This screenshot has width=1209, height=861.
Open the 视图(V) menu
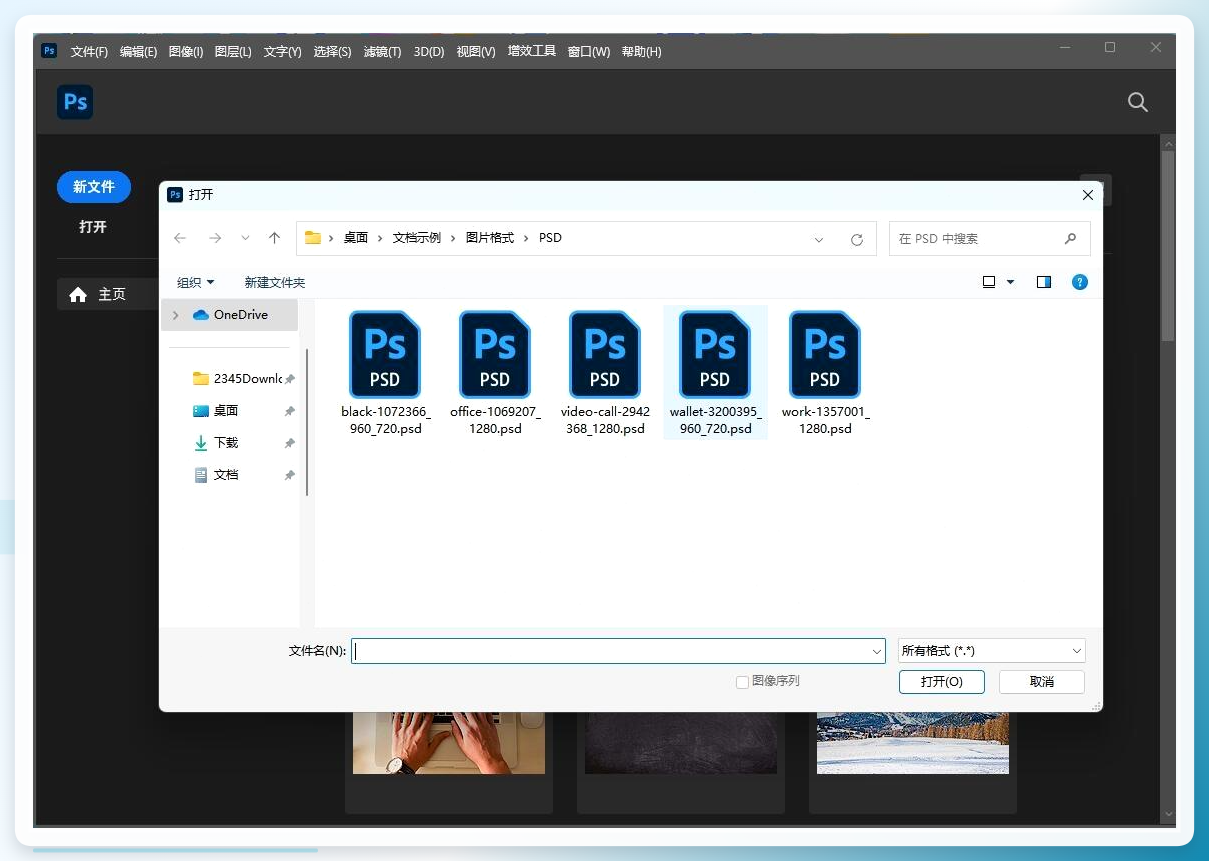pyautogui.click(x=476, y=51)
